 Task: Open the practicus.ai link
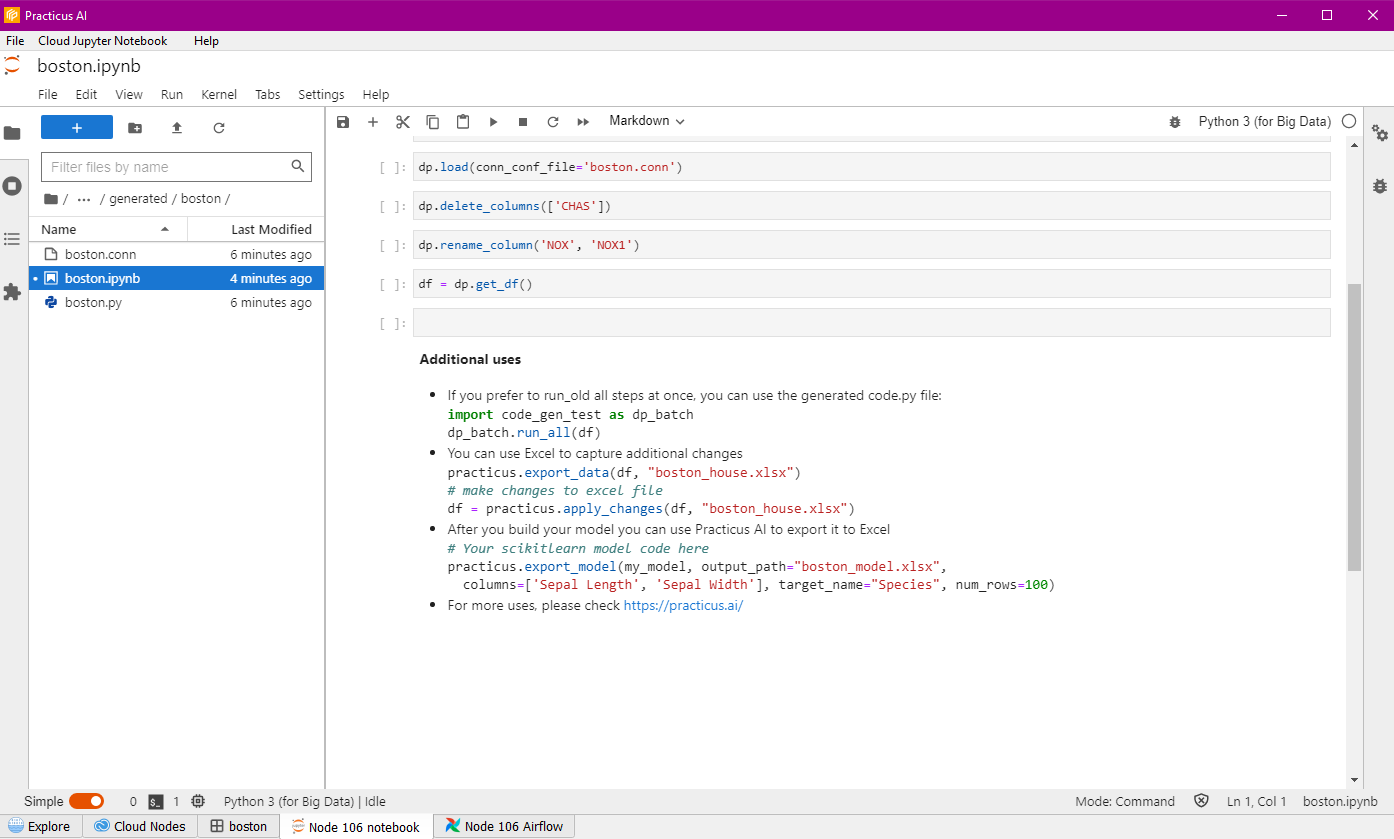click(x=683, y=606)
